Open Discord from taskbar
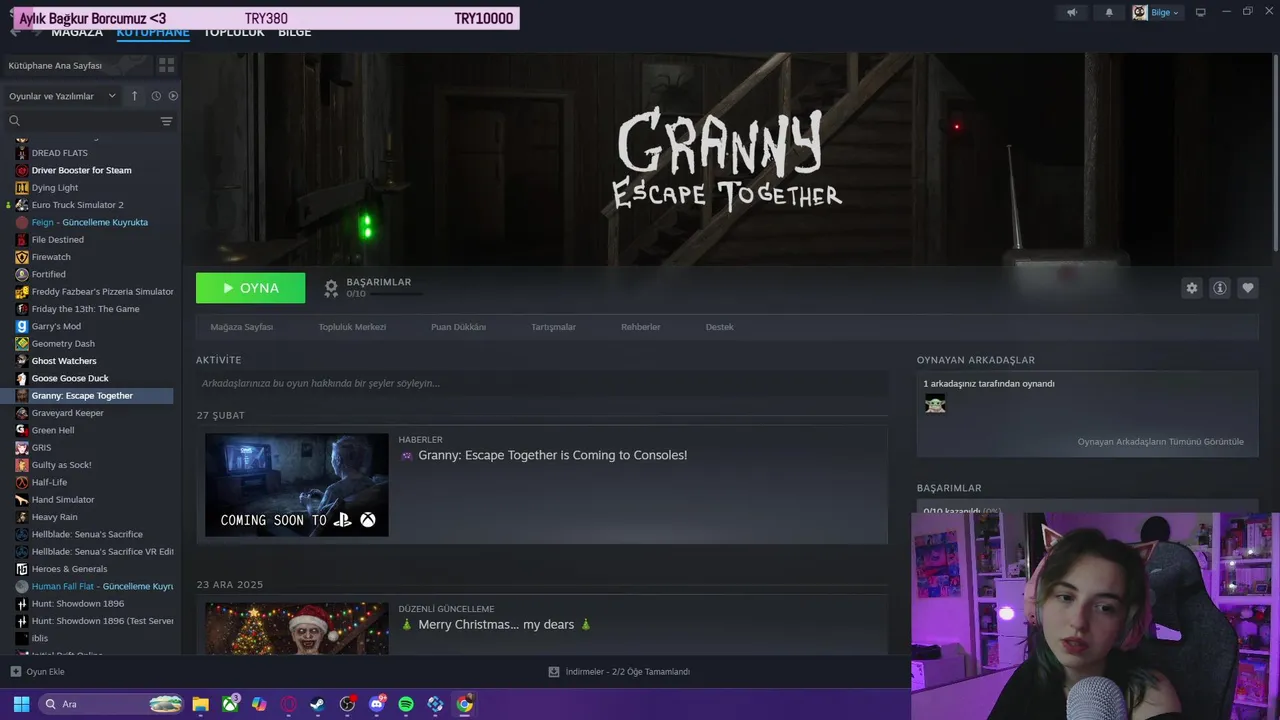The width and height of the screenshot is (1280, 720). point(376,704)
